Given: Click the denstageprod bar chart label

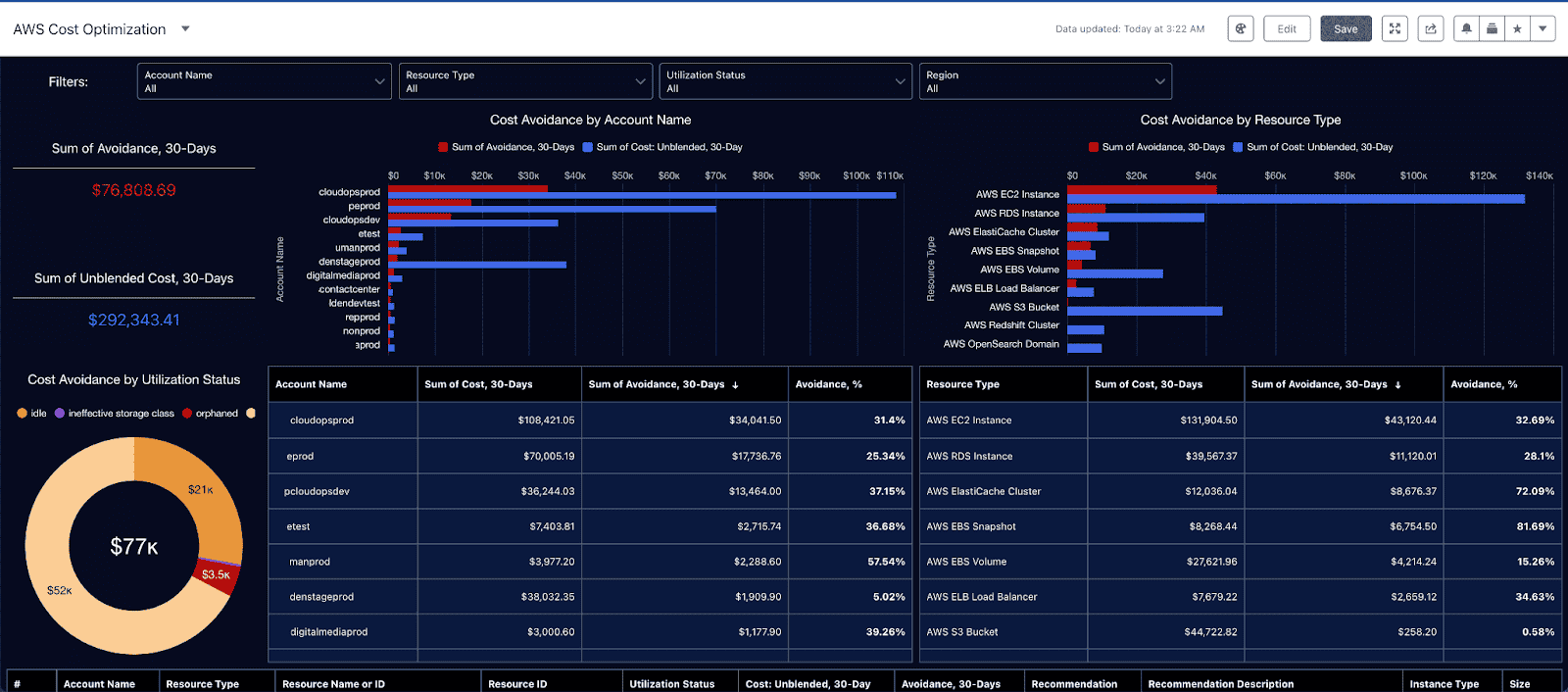Looking at the screenshot, I should click(349, 262).
